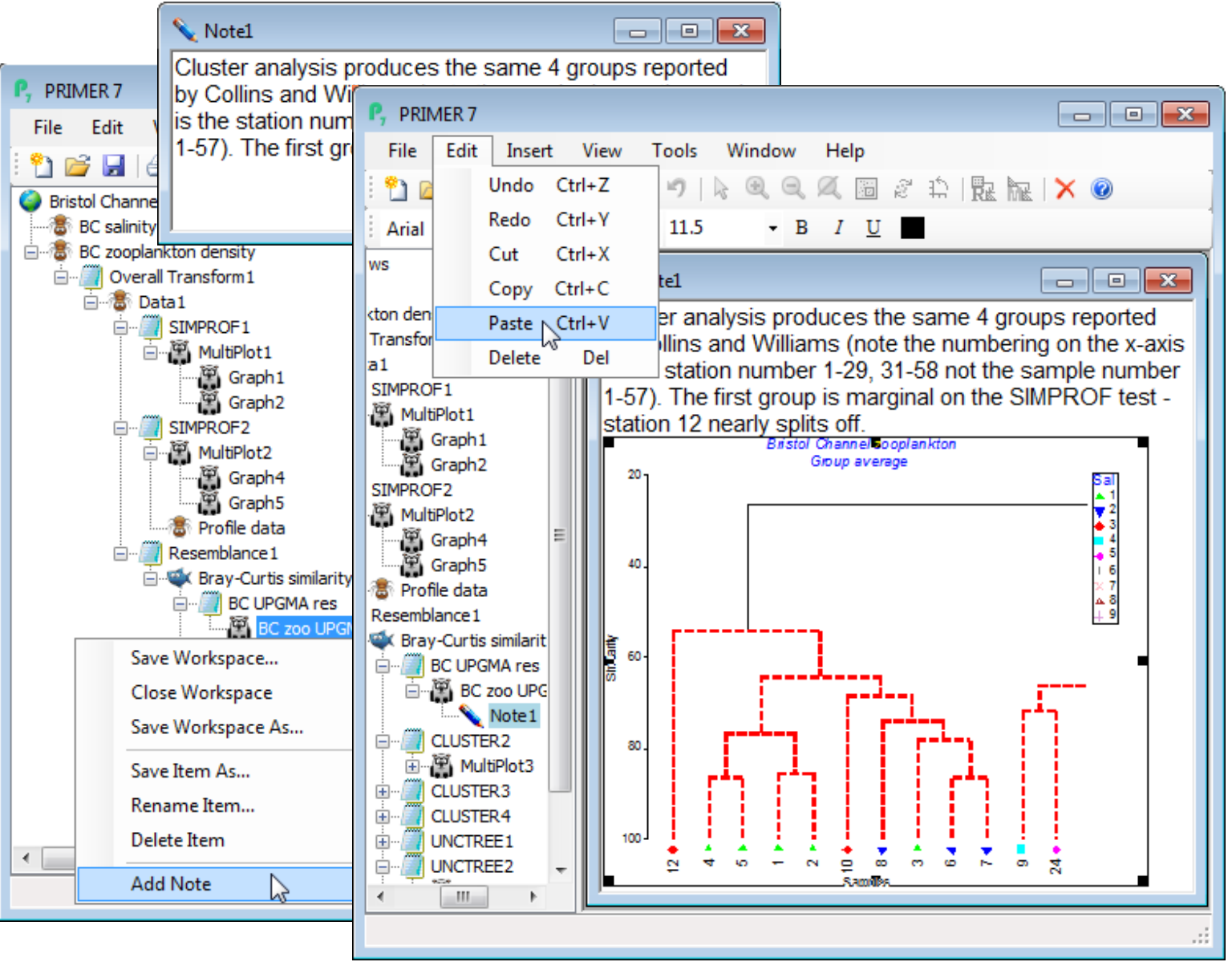The height and width of the screenshot is (966, 1232).
Task: Click the cancel zoom magnifier icon
Action: [829, 189]
